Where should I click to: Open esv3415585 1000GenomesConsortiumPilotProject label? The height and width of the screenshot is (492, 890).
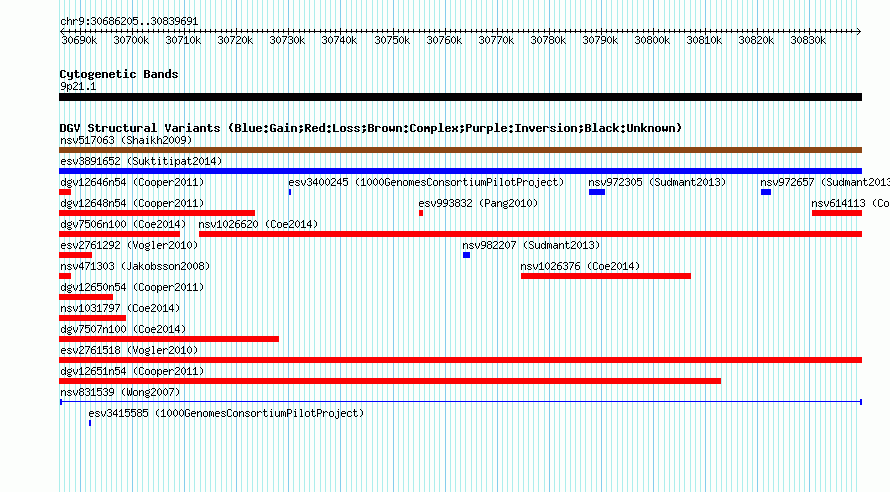(x=226, y=413)
